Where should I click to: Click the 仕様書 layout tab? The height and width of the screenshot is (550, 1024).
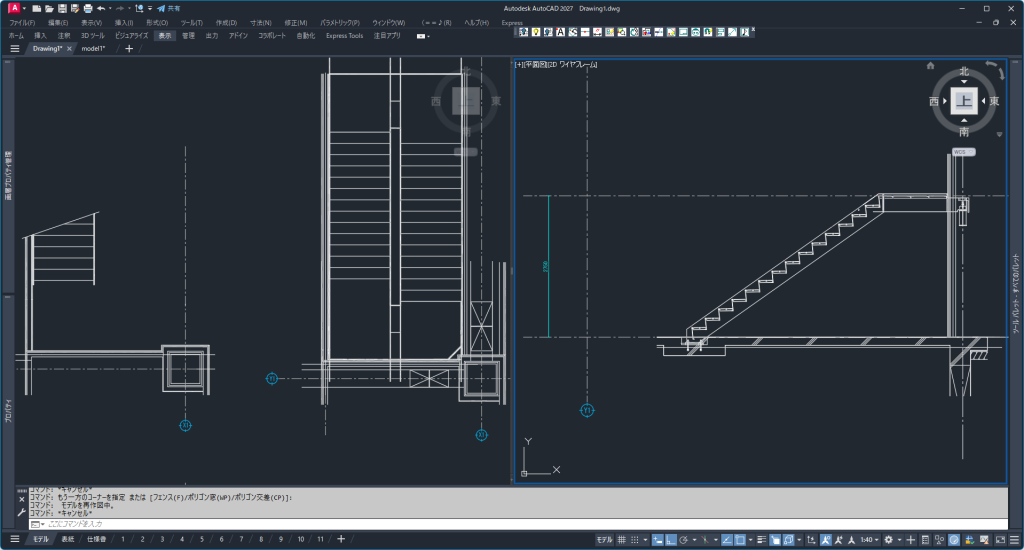(x=96, y=540)
